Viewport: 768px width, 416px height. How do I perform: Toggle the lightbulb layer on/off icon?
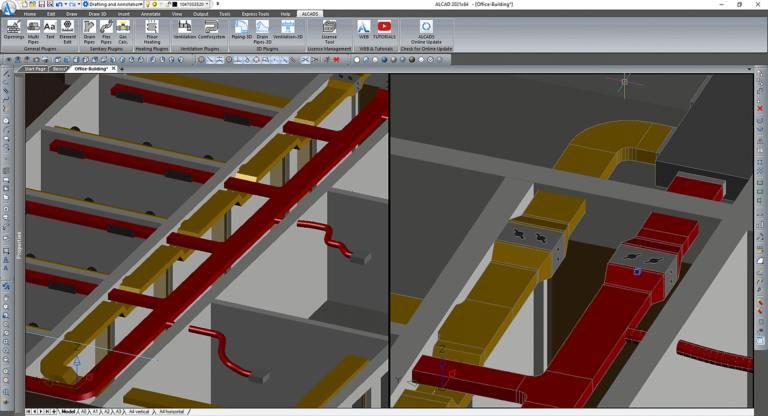coord(147,4)
